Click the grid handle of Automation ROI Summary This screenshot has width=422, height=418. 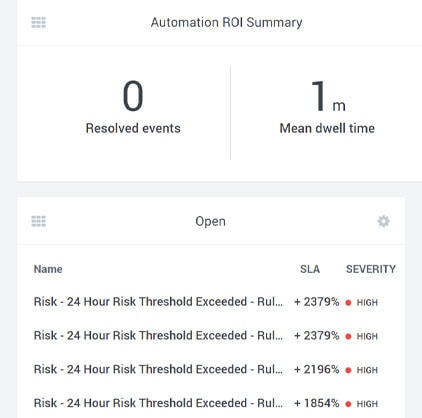39,23
